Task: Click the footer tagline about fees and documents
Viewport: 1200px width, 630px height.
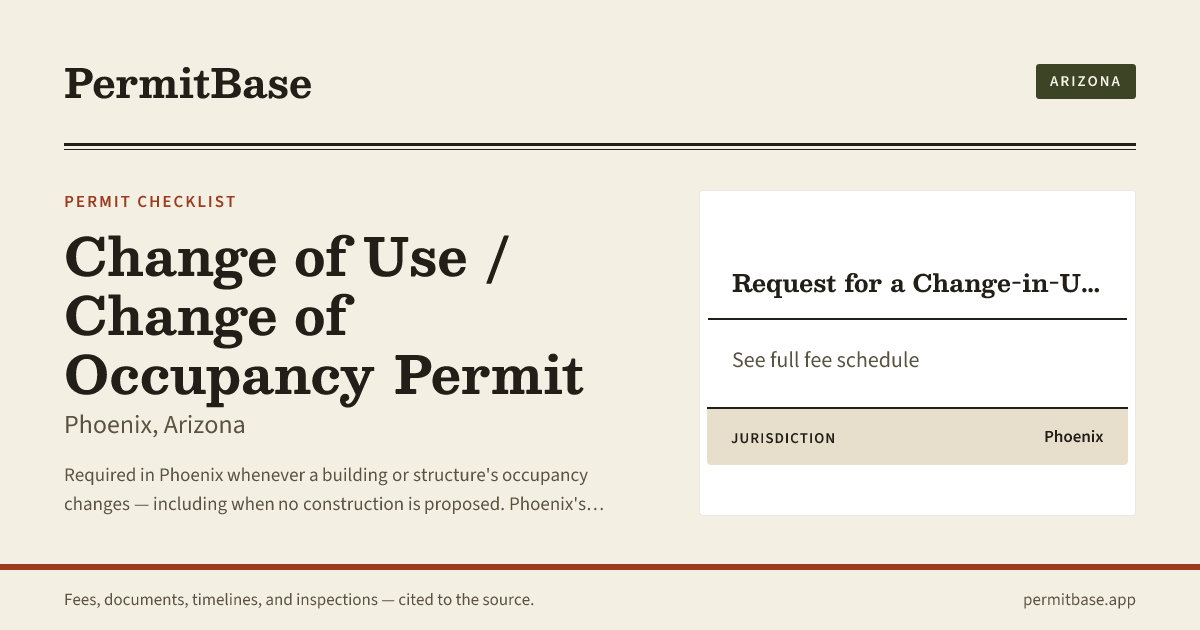Action: [x=299, y=600]
